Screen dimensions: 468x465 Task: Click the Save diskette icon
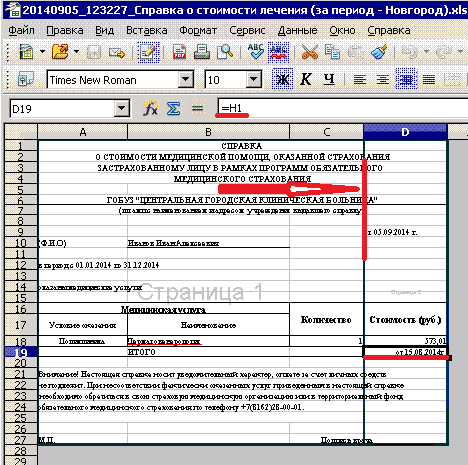(94, 52)
